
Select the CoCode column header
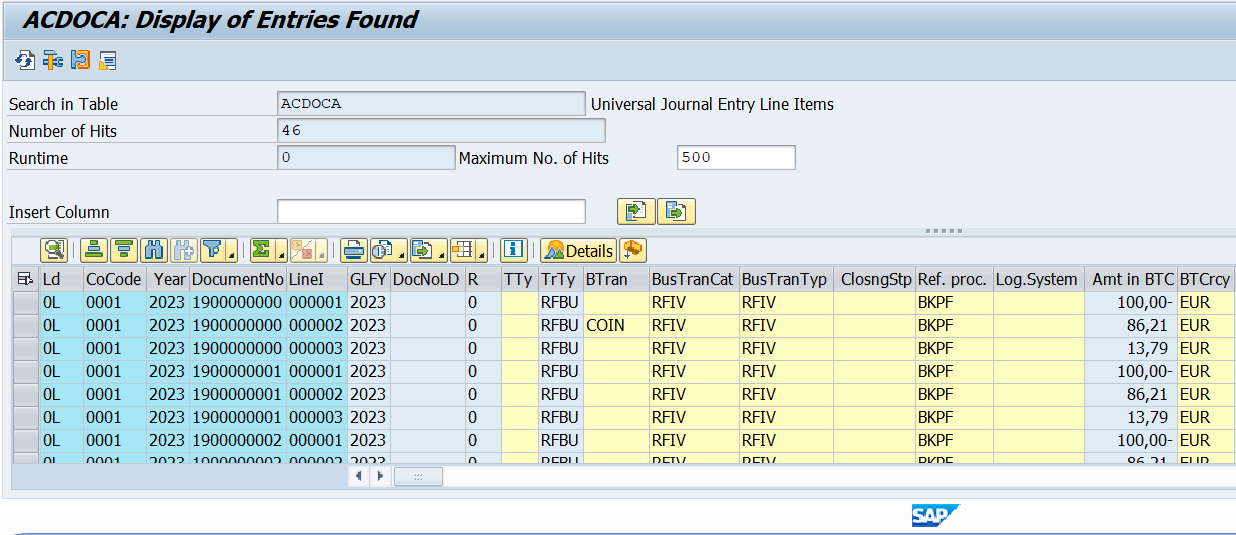[x=114, y=279]
